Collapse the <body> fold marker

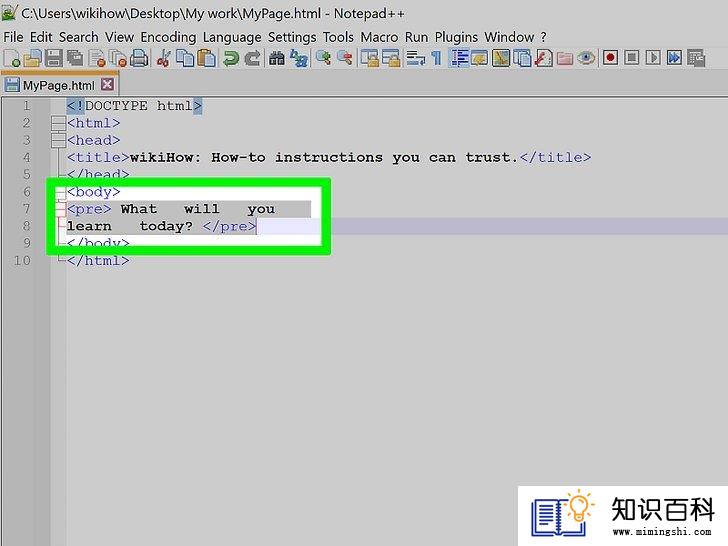point(60,192)
